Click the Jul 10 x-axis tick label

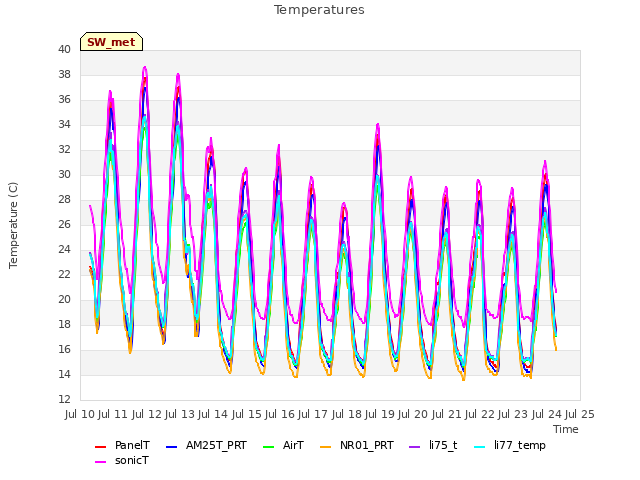coord(80,414)
